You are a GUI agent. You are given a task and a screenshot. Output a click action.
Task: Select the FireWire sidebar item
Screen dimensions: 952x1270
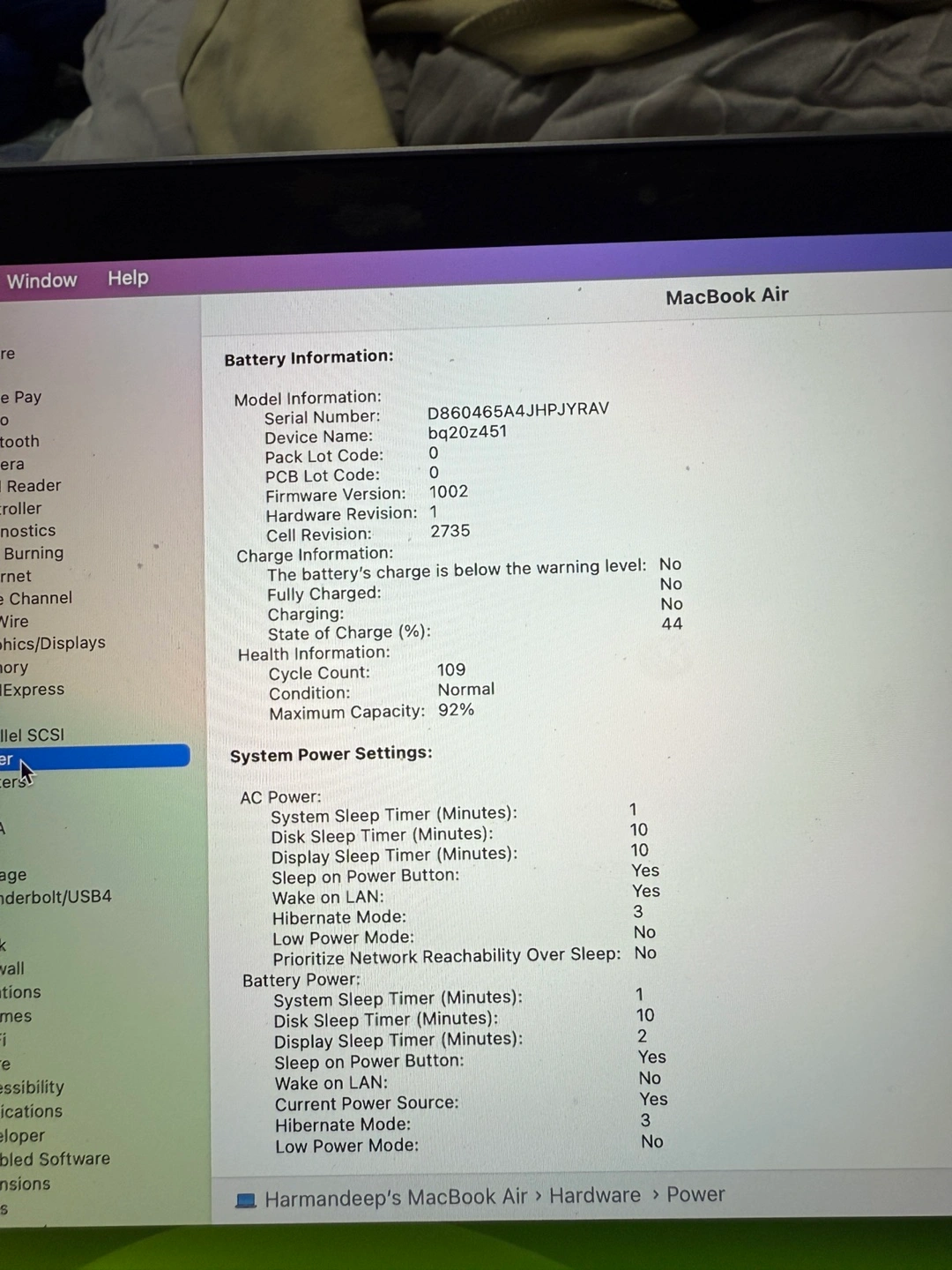[14, 622]
